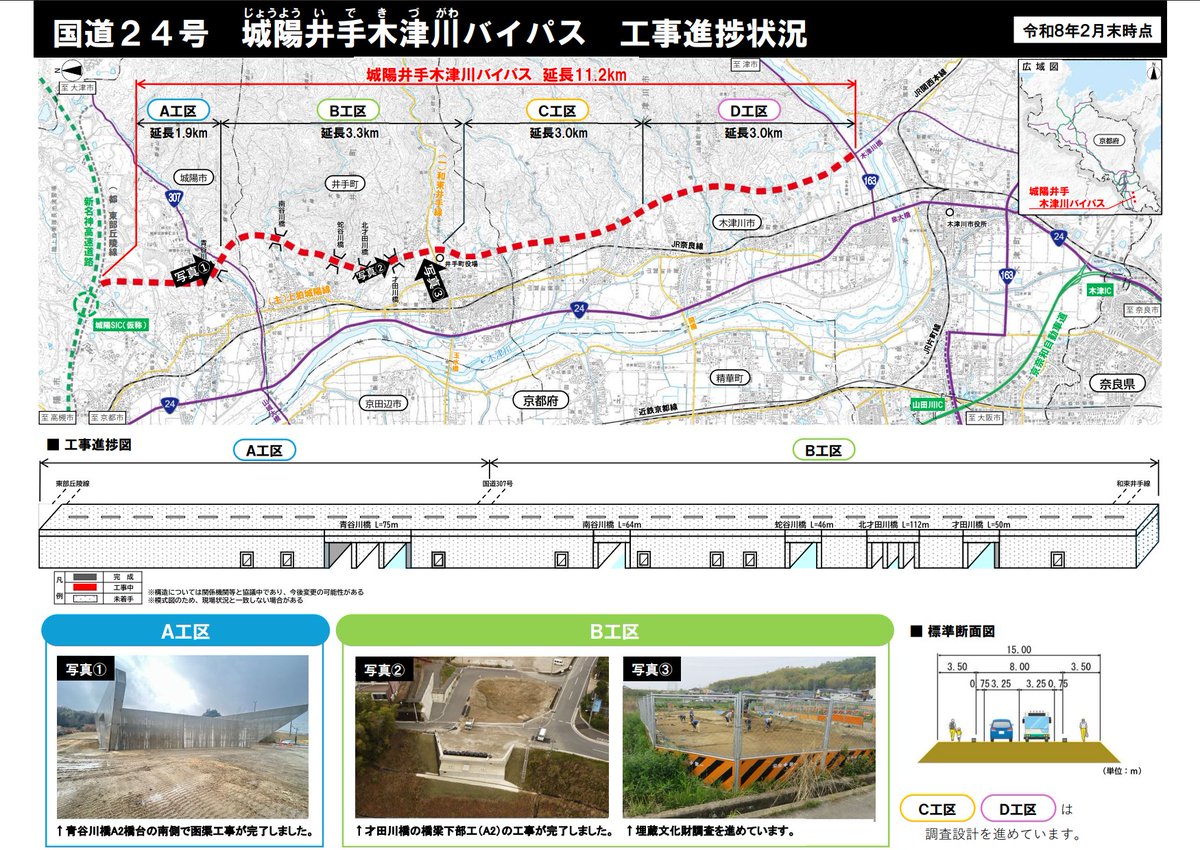Click the yellow C工区 pill beside 標準断面図
This screenshot has width=1200, height=850.
937,809
